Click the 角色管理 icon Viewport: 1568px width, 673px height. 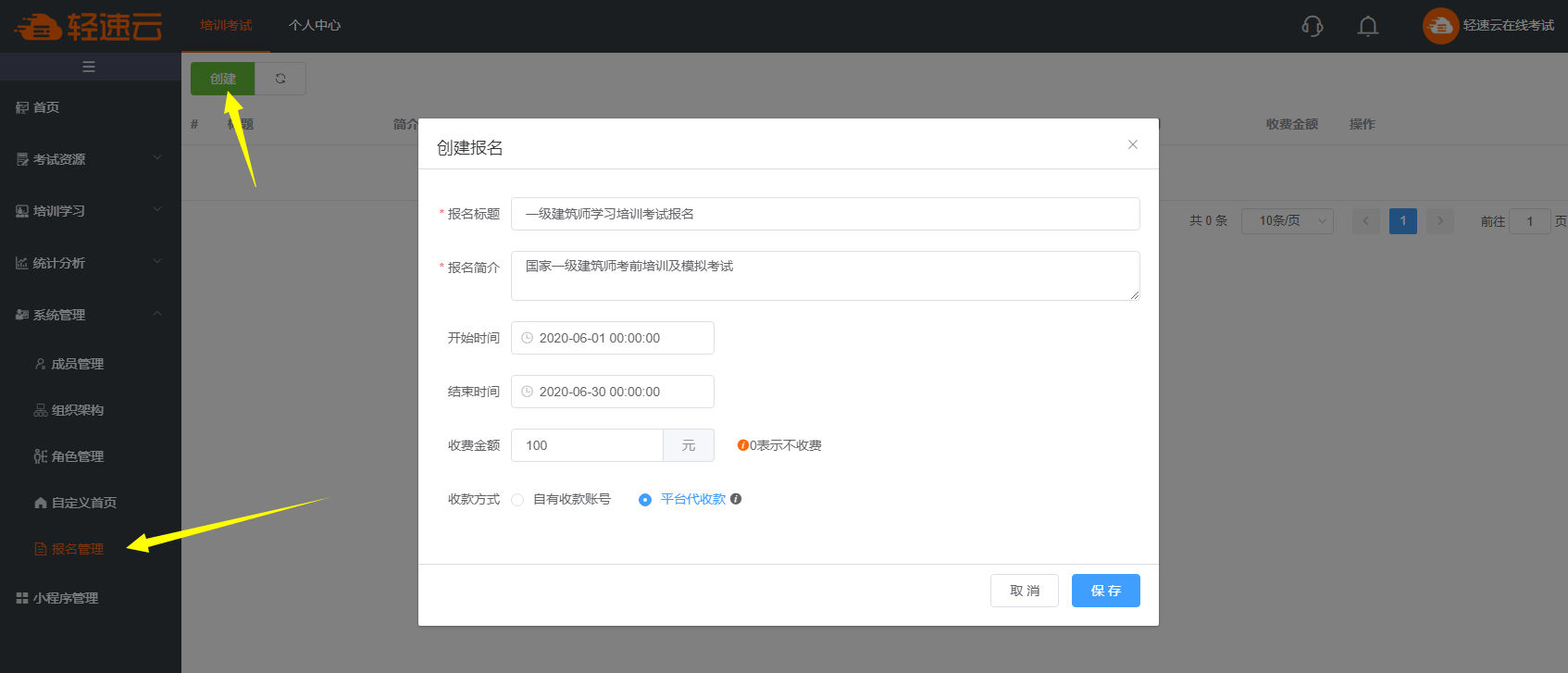pyautogui.click(x=40, y=456)
